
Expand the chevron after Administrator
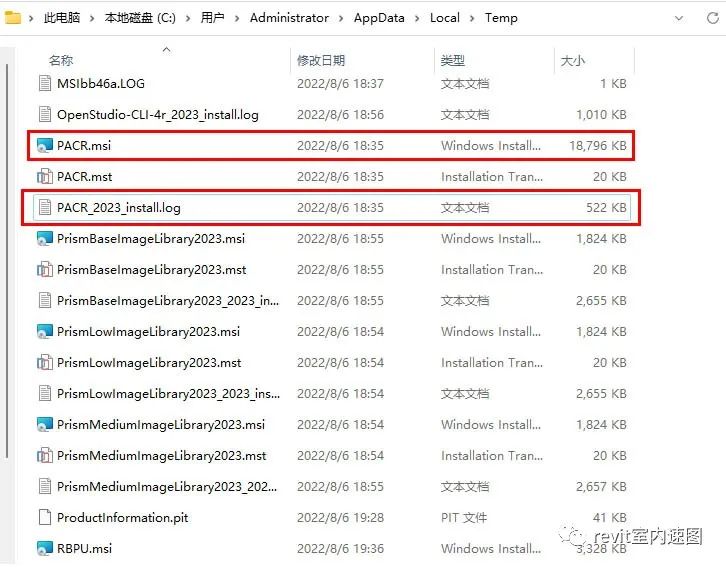click(x=341, y=19)
